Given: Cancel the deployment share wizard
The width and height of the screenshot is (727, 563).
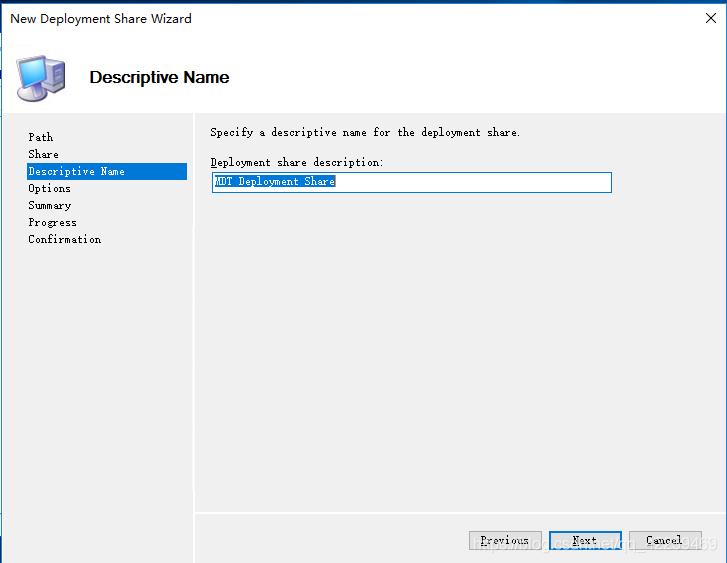Looking at the screenshot, I should pyautogui.click(x=665, y=540).
